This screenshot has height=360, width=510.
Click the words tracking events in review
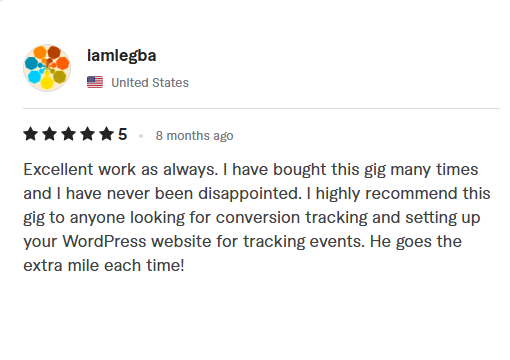(x=304, y=242)
